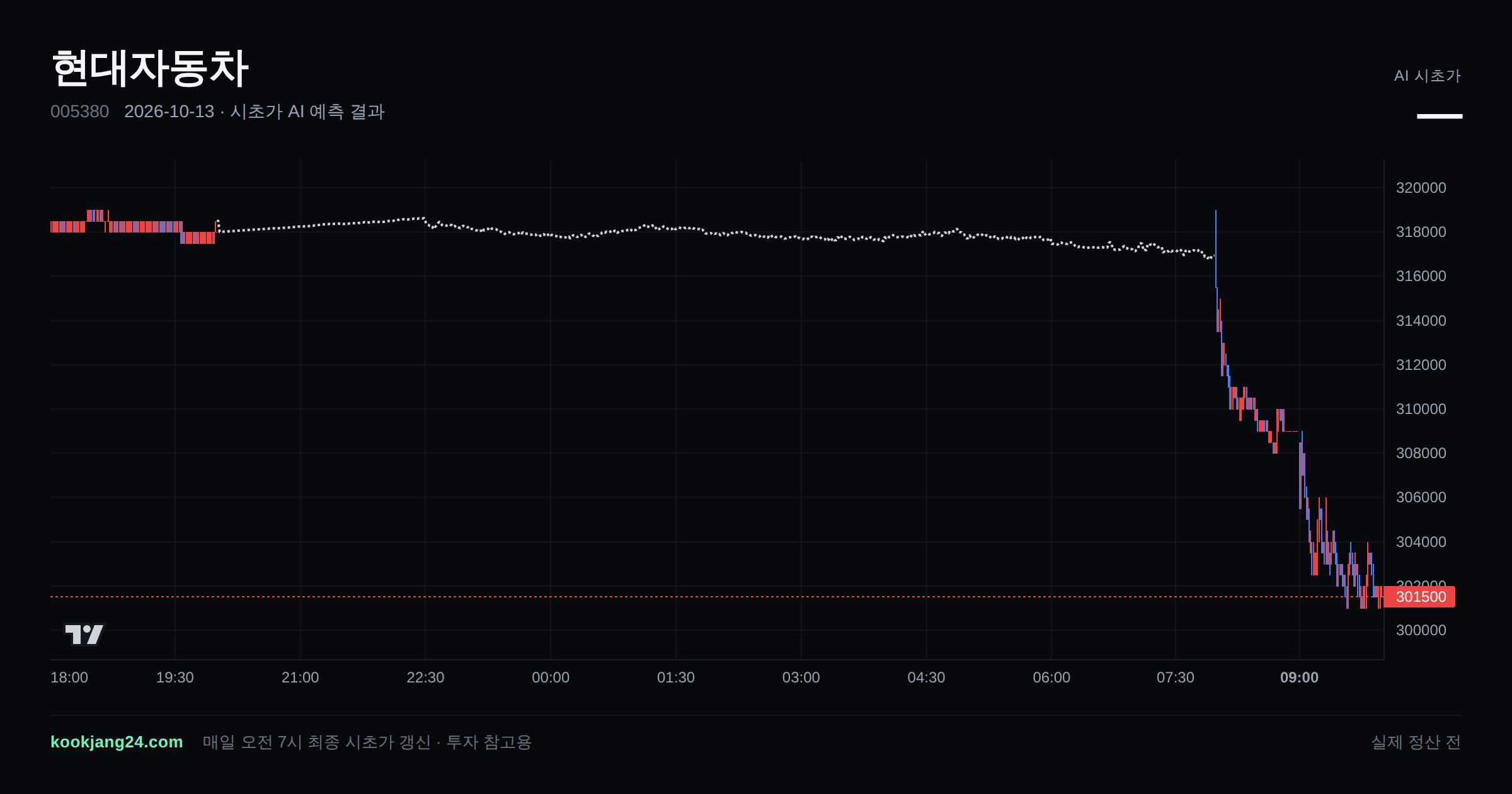Click the 320000 price axis label

click(1421, 188)
